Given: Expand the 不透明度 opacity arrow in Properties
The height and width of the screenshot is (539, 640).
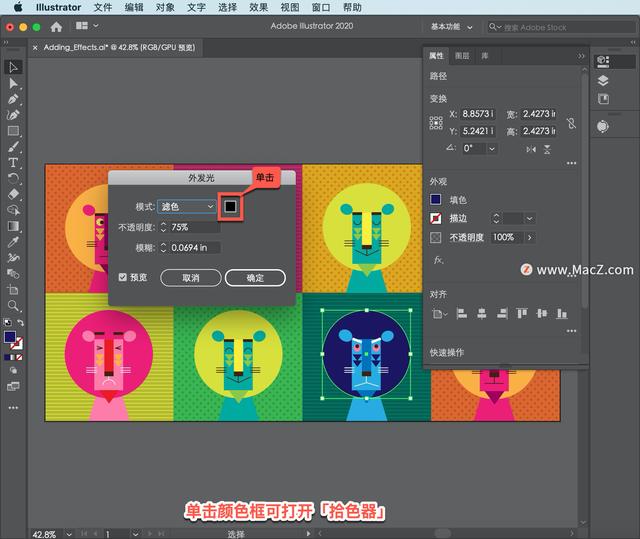Looking at the screenshot, I should (x=529, y=238).
